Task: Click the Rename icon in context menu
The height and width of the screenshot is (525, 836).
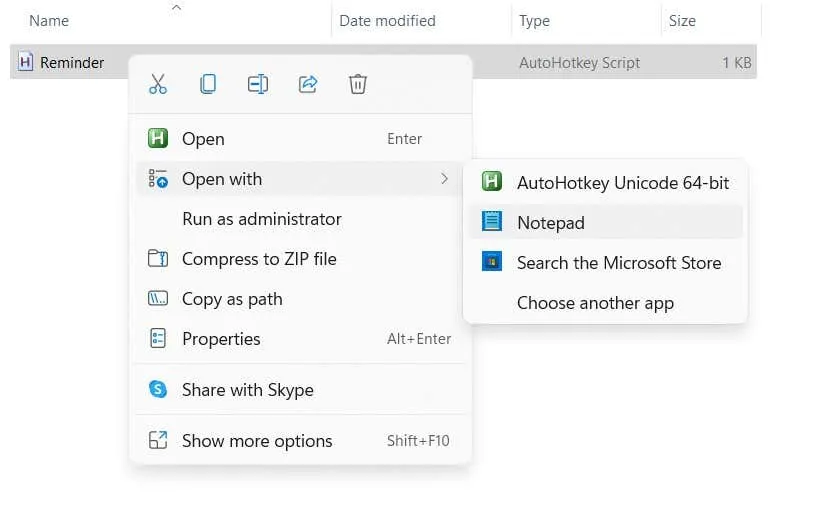Action: [x=258, y=84]
